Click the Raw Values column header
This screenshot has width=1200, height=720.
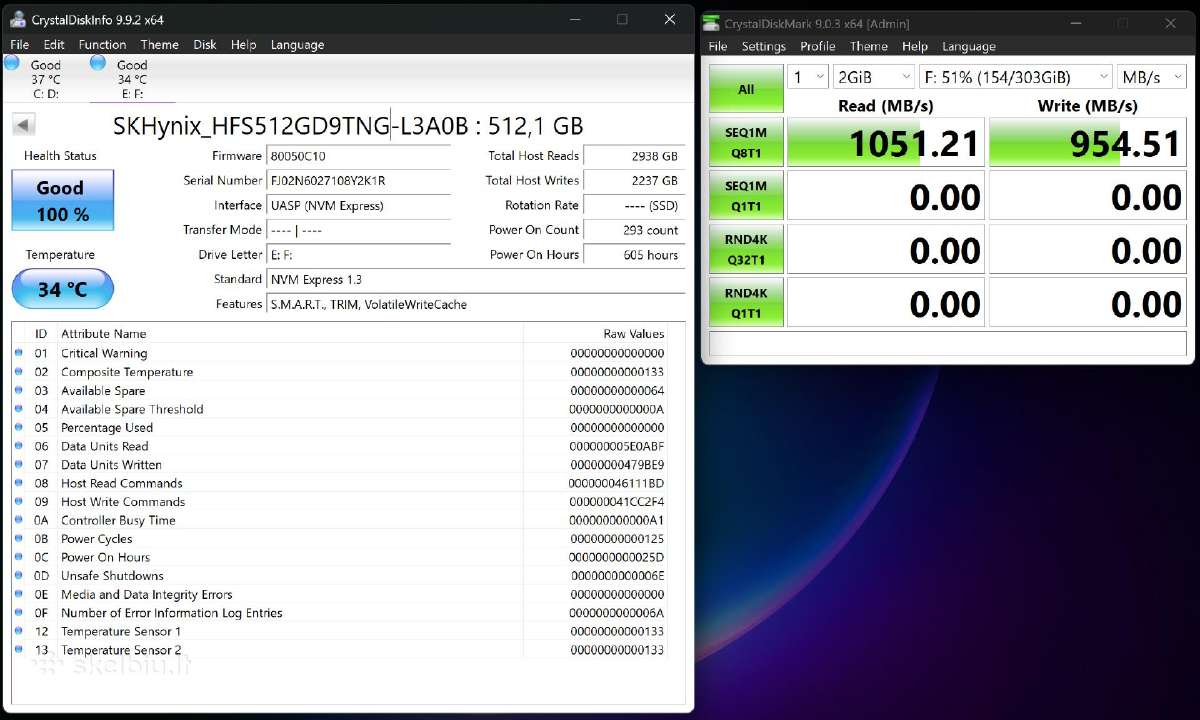[x=634, y=334]
